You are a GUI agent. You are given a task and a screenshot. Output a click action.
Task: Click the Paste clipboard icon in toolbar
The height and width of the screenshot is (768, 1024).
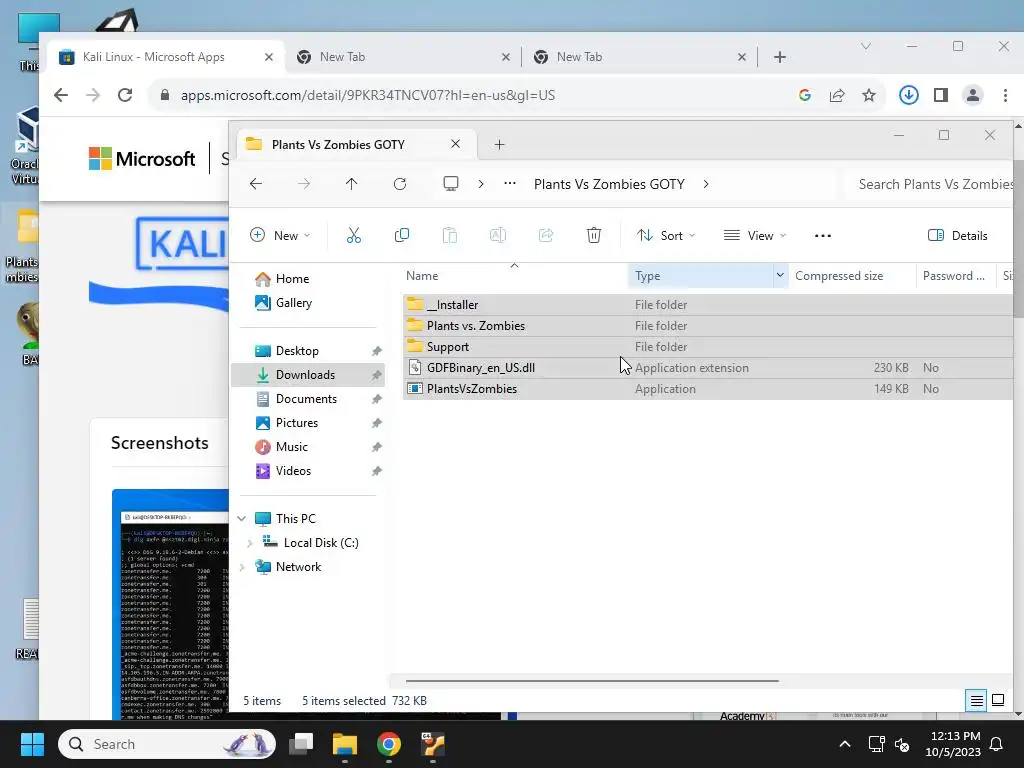pos(450,236)
